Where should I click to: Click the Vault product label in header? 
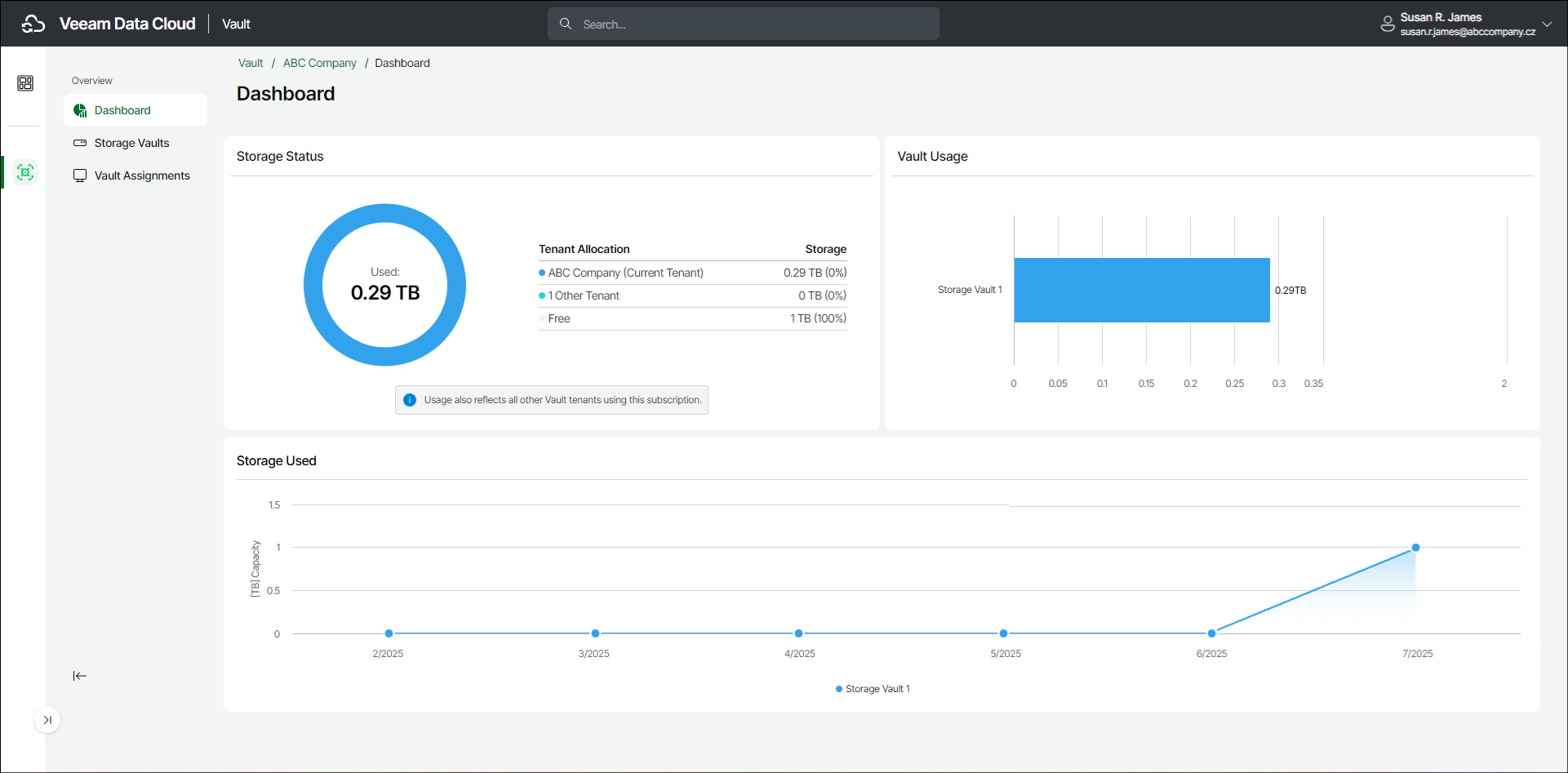236,24
